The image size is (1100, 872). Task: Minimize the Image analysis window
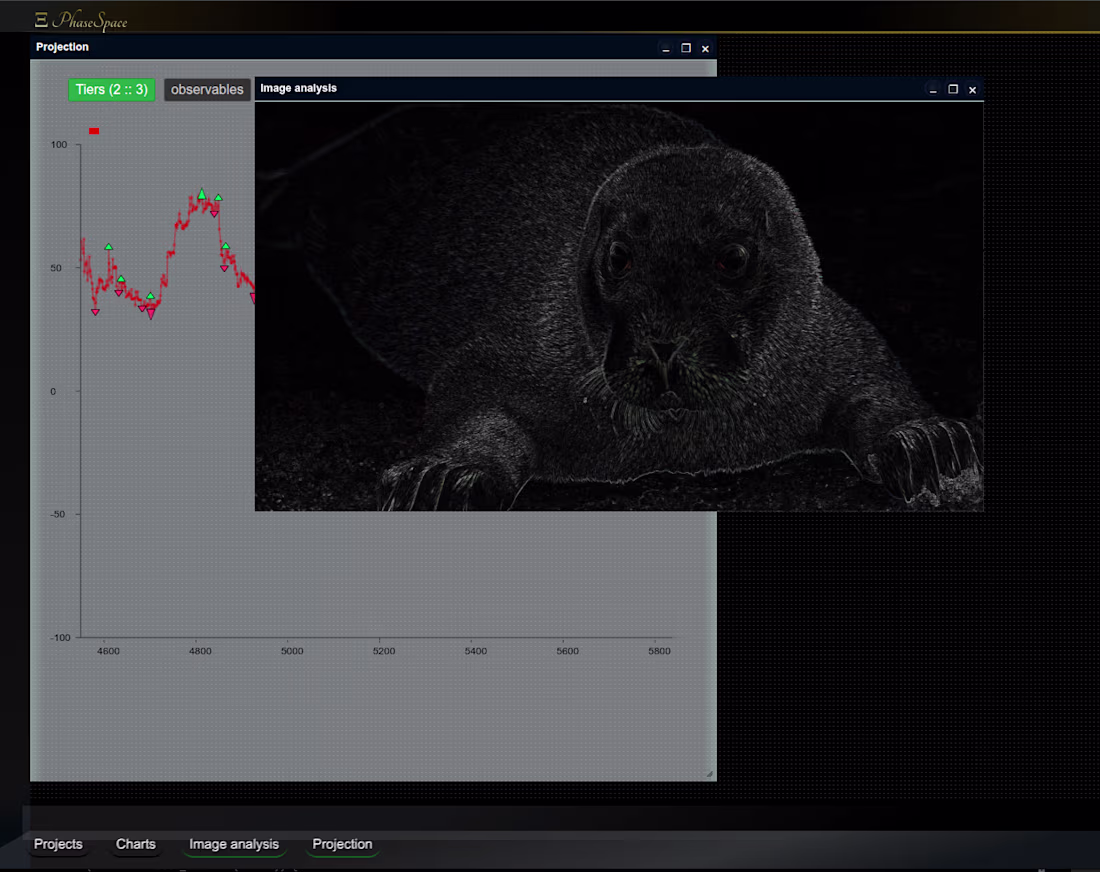[x=933, y=90]
